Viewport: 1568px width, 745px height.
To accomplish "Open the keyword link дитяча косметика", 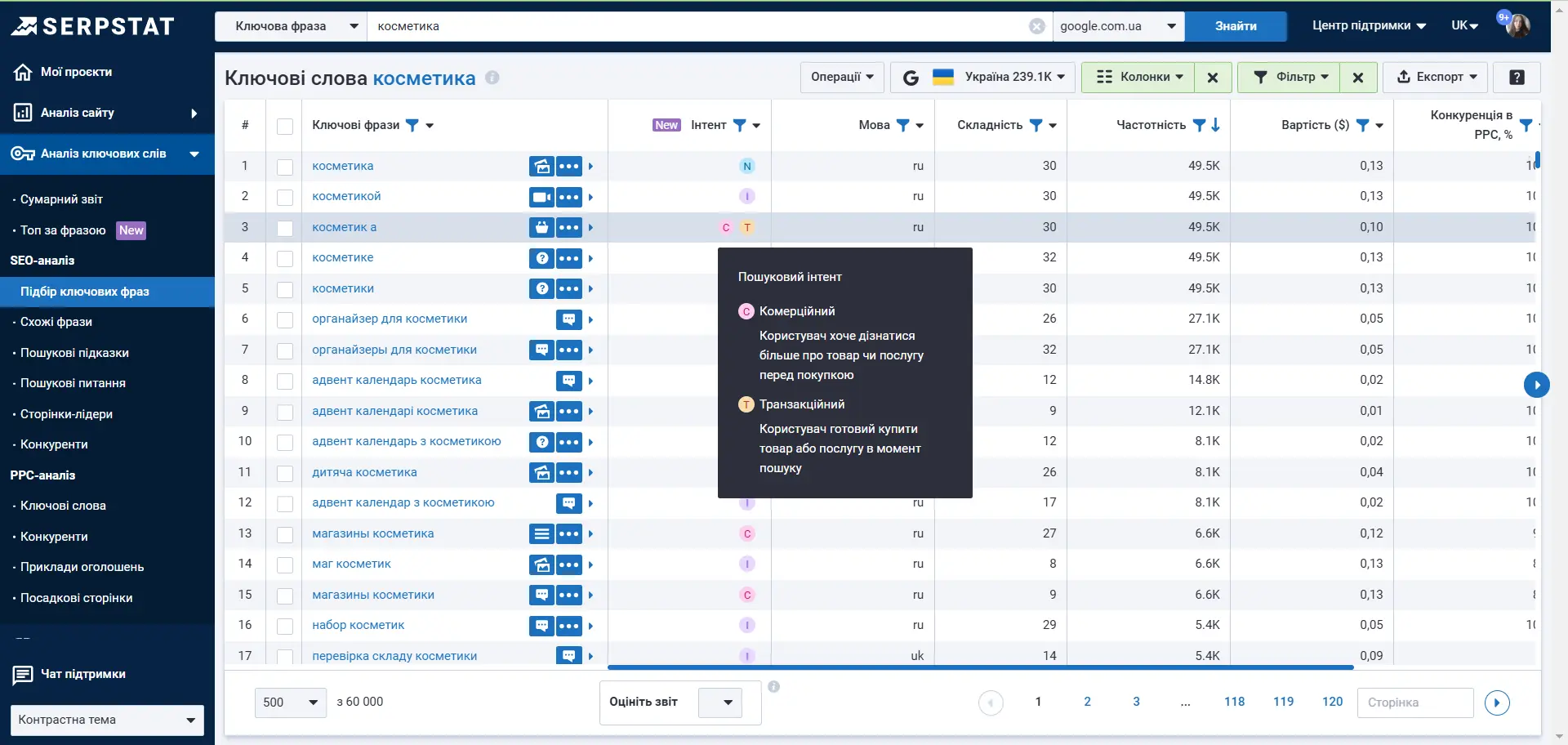I will [364, 472].
